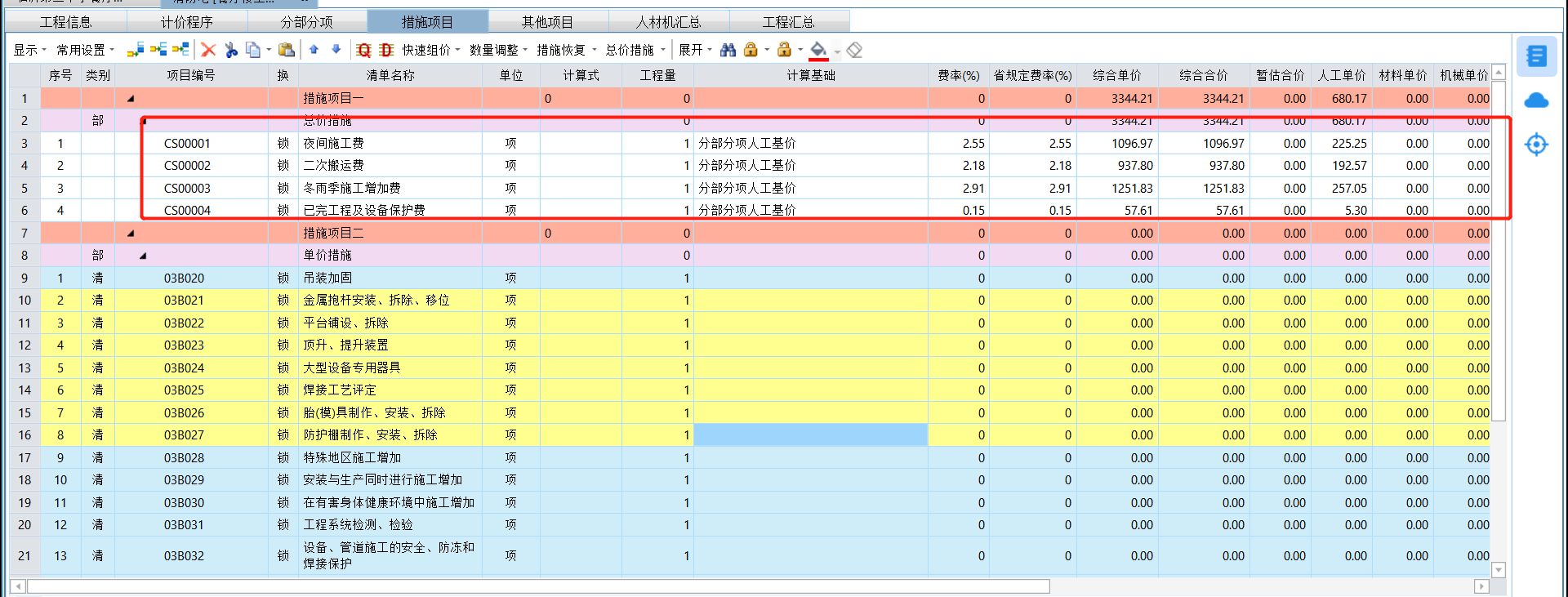The width and height of the screenshot is (1568, 597).
Task: Select row header number 12
Action: [24, 345]
